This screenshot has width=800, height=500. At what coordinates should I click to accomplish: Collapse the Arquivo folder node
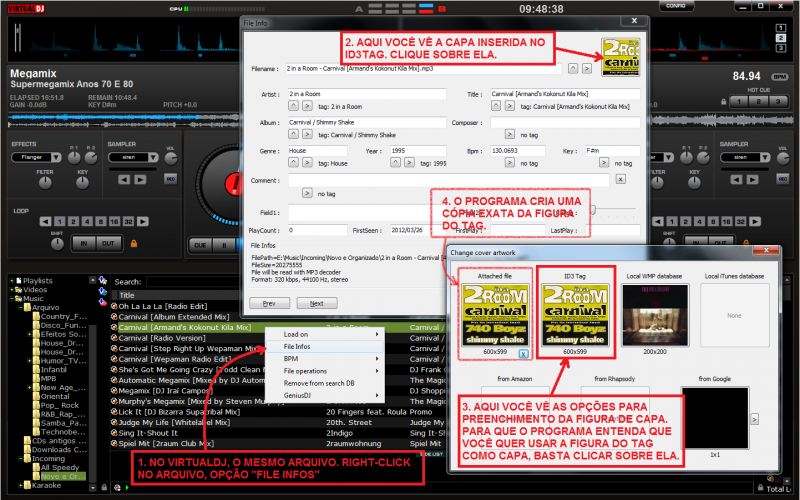(21, 308)
